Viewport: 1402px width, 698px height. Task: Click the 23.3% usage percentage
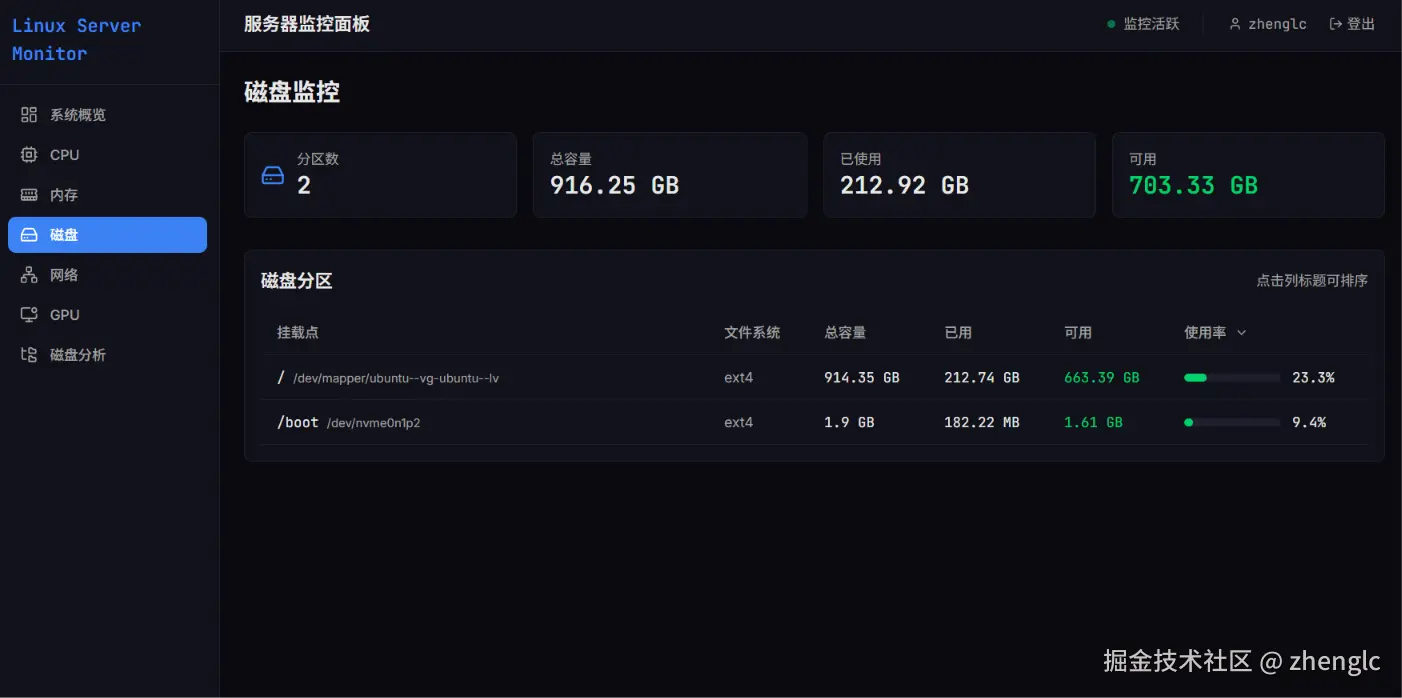(x=1313, y=378)
